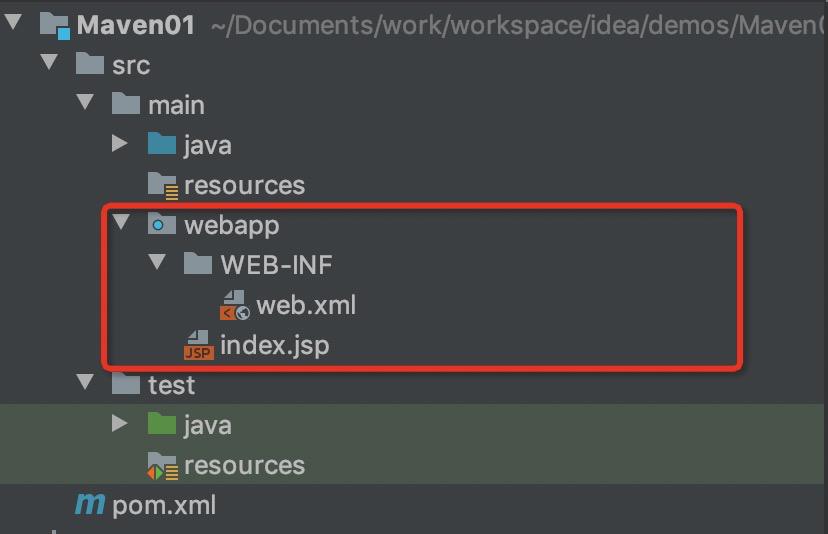Click the blue sources java folder icon
Viewport: 828px width, 534px height.
point(162,143)
